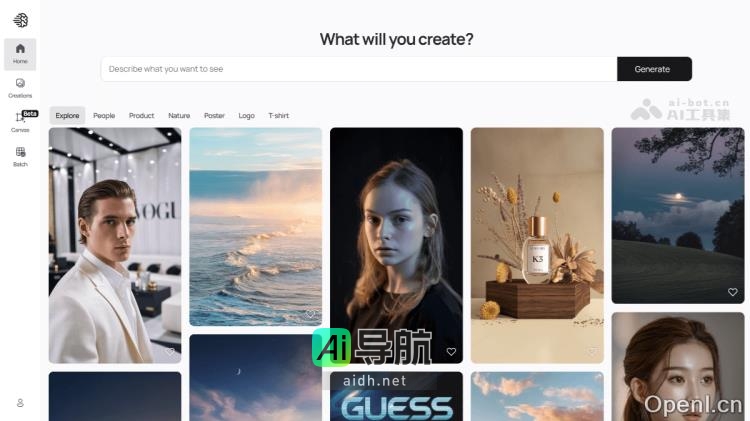
Task: Open the Canvas Beta tool icon
Action: click(20, 122)
